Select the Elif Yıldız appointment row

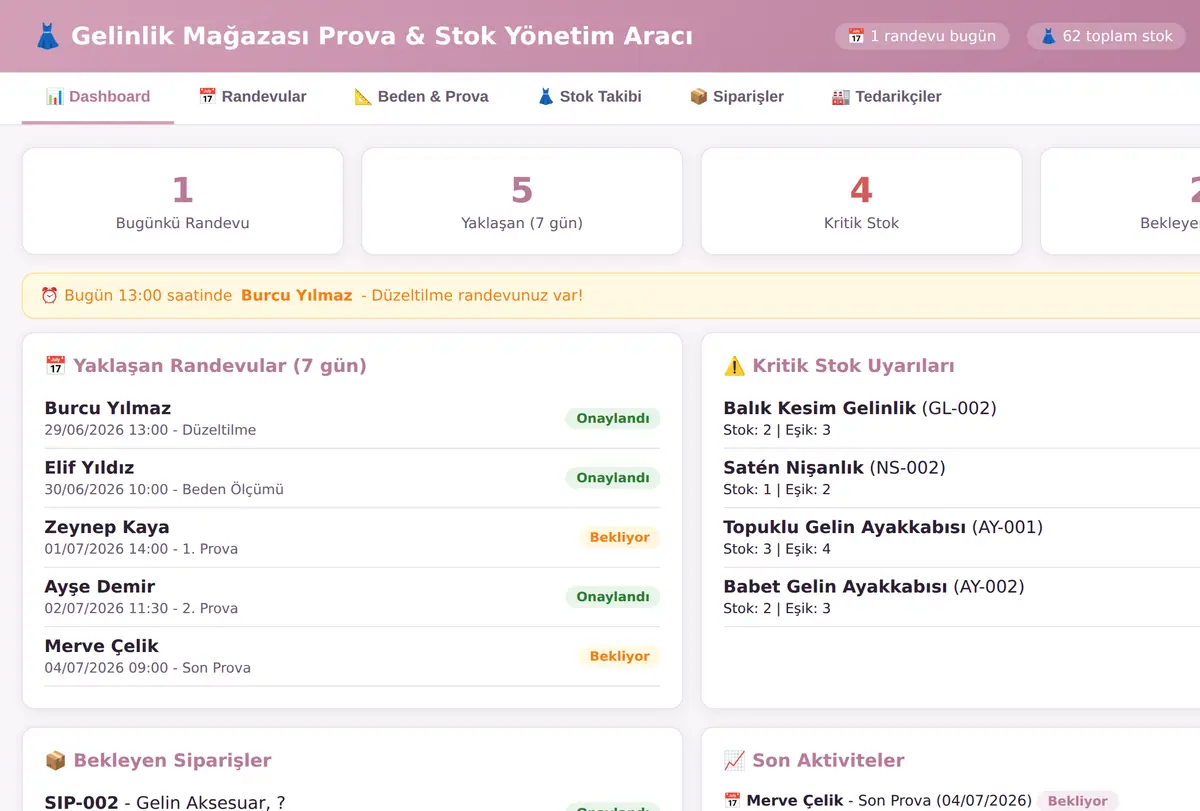[352, 478]
